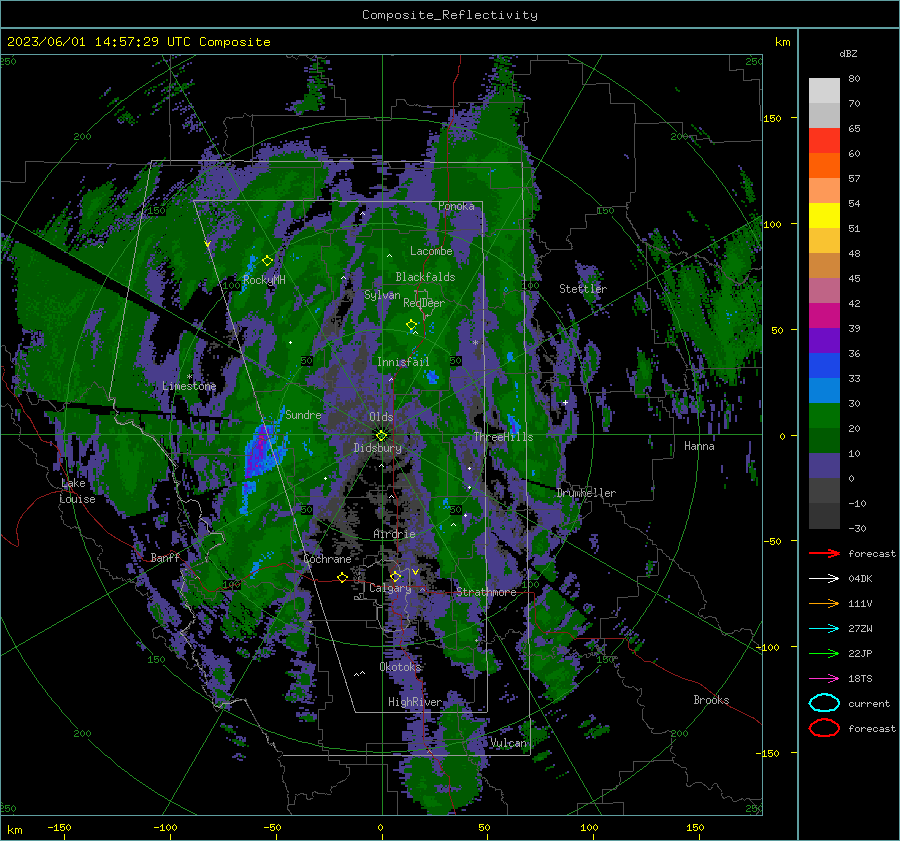Click the Cochrane town label
The width and height of the screenshot is (900, 841).
(x=327, y=559)
